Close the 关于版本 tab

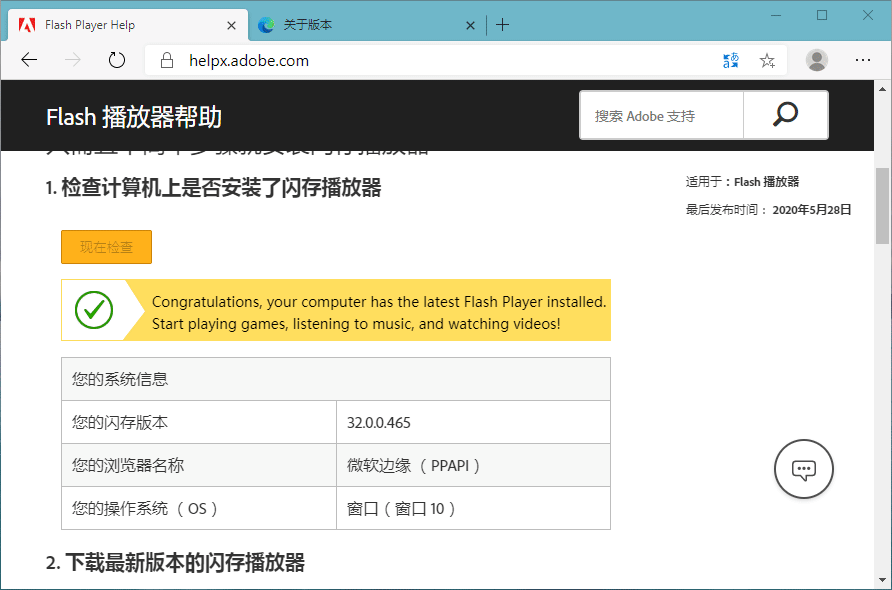(x=470, y=25)
